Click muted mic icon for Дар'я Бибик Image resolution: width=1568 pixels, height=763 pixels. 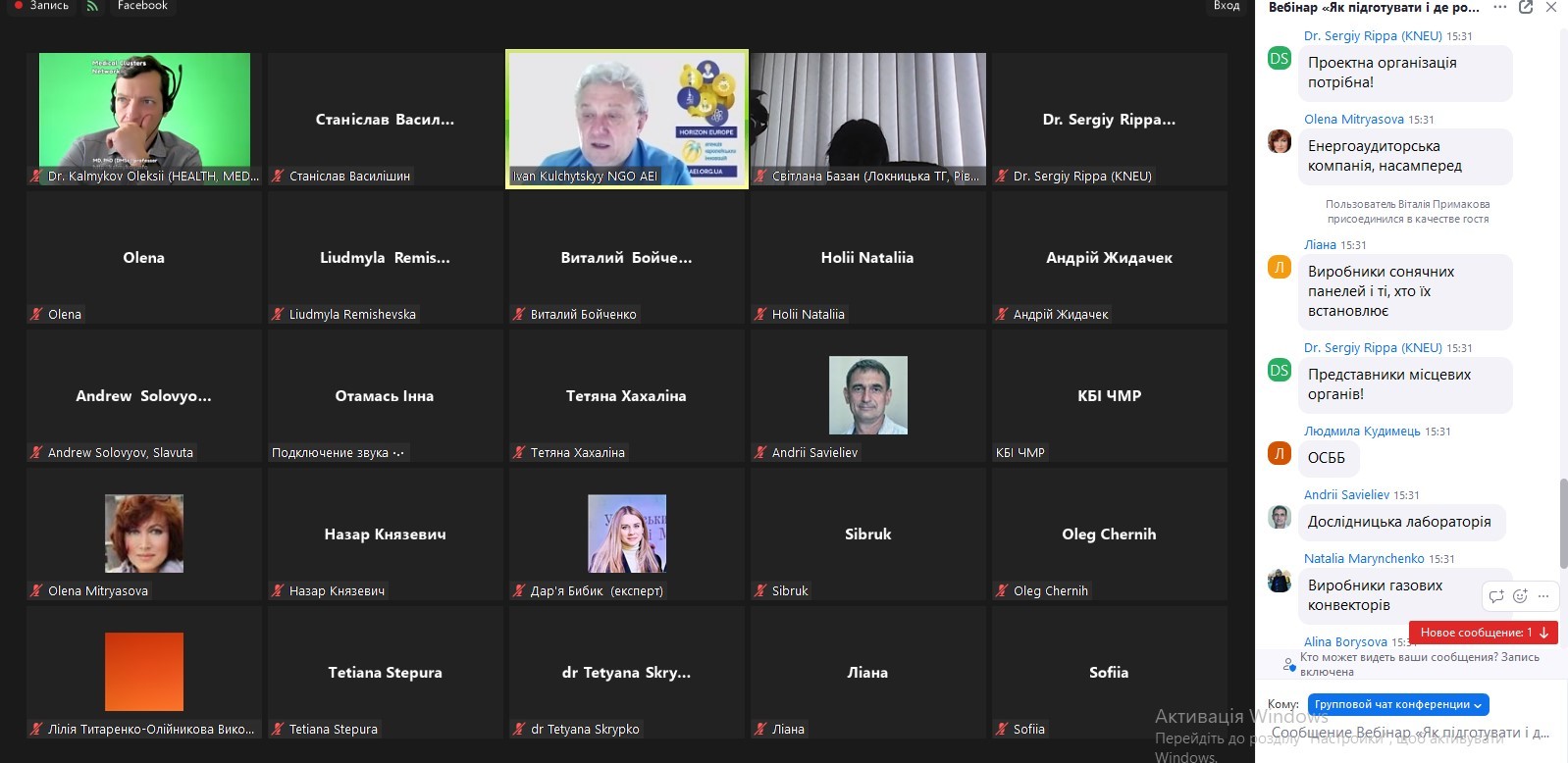520,591
